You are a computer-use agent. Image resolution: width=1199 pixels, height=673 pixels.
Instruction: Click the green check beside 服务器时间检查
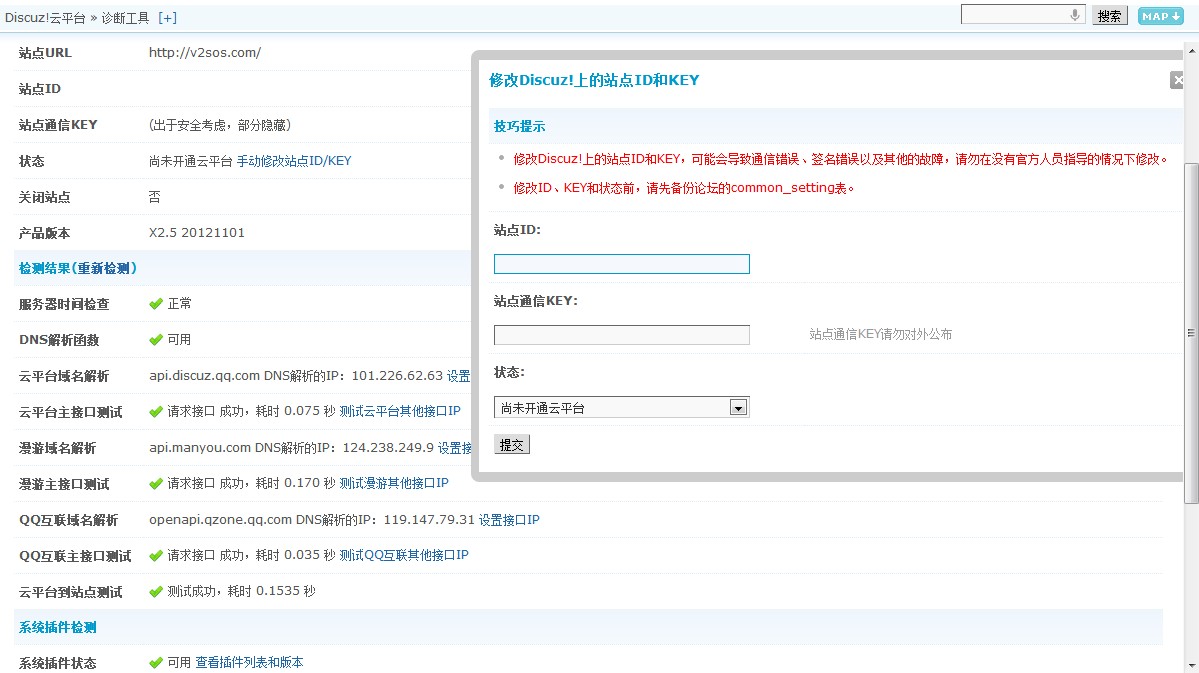pyautogui.click(x=156, y=304)
